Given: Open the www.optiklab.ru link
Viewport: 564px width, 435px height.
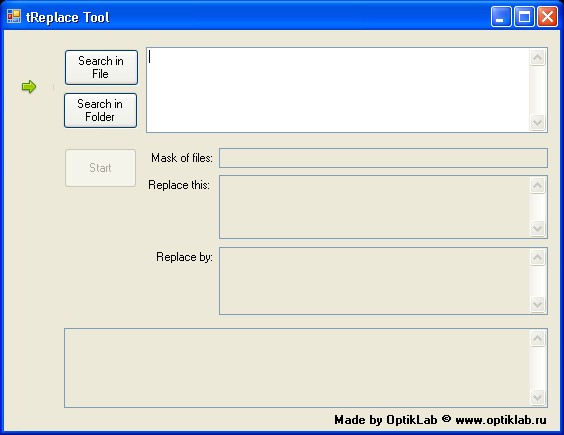Looking at the screenshot, I should pos(501,420).
